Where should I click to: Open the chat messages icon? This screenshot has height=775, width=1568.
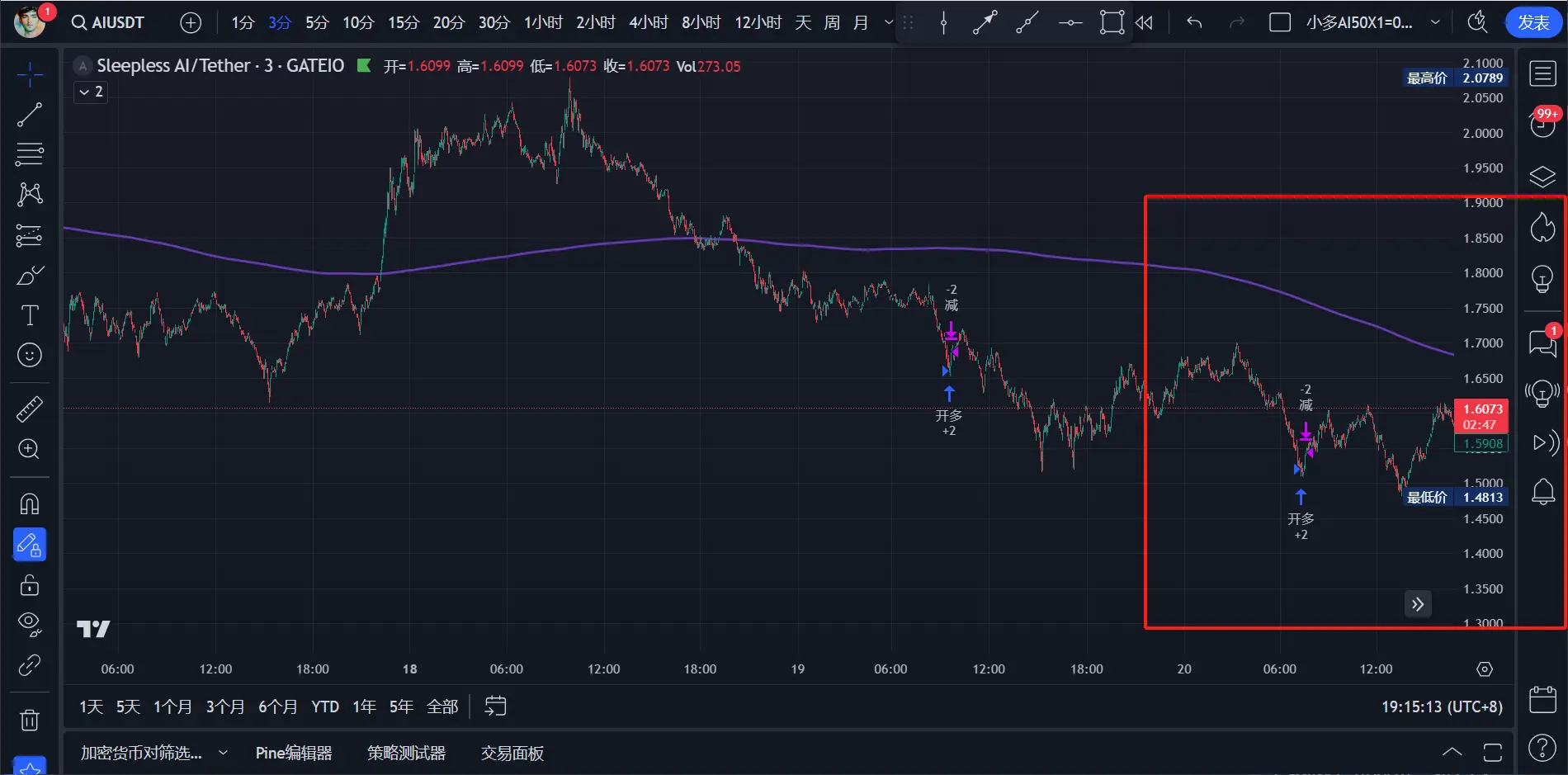1542,342
